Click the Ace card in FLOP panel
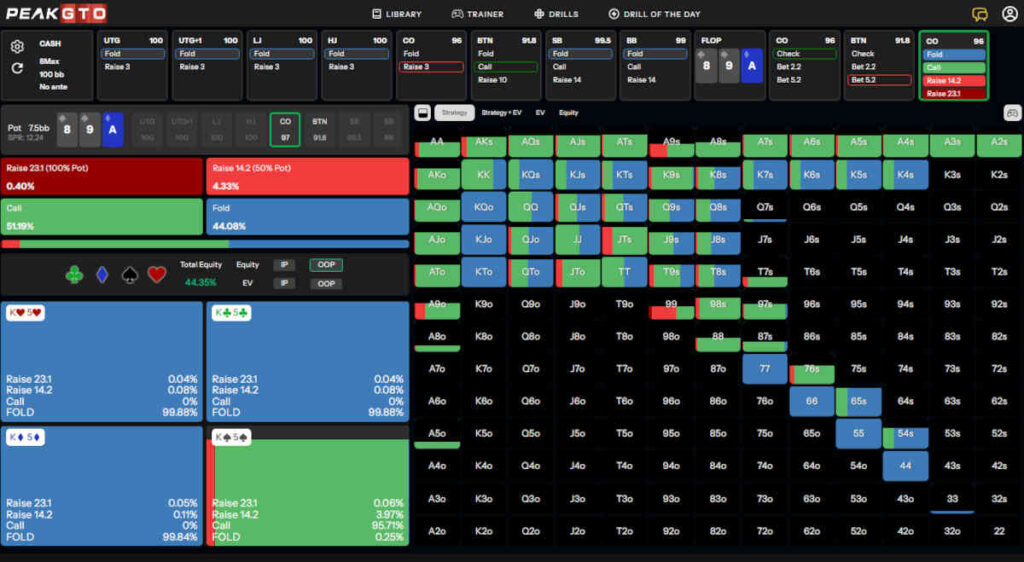 coord(752,66)
